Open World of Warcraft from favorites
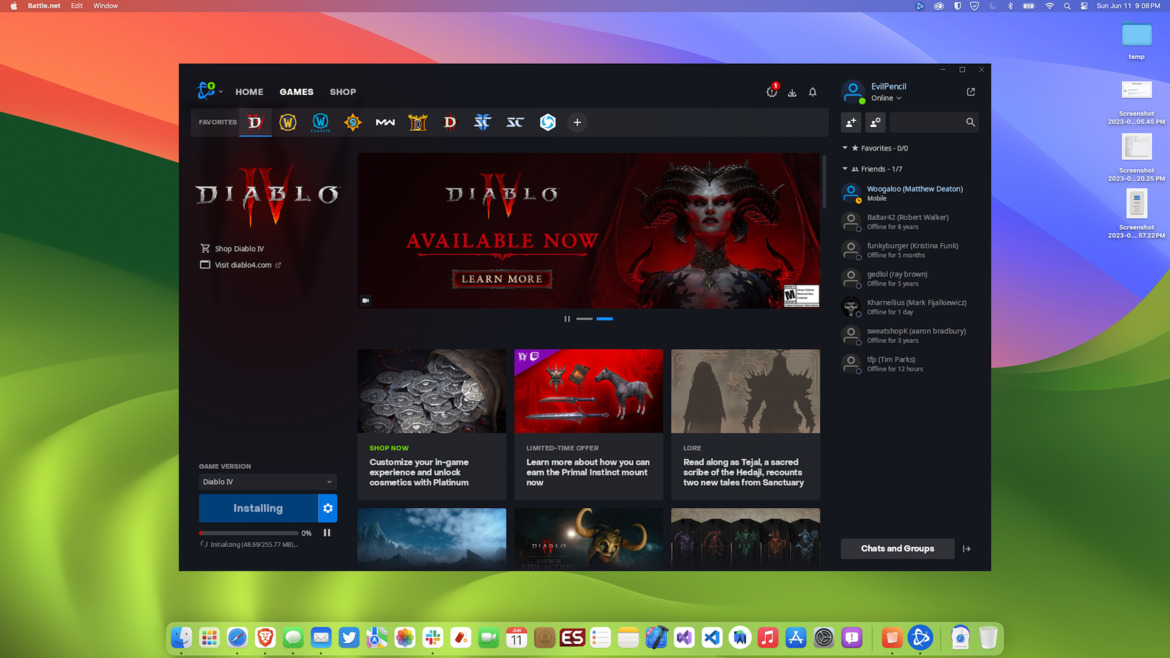This screenshot has width=1170, height=658. click(287, 122)
